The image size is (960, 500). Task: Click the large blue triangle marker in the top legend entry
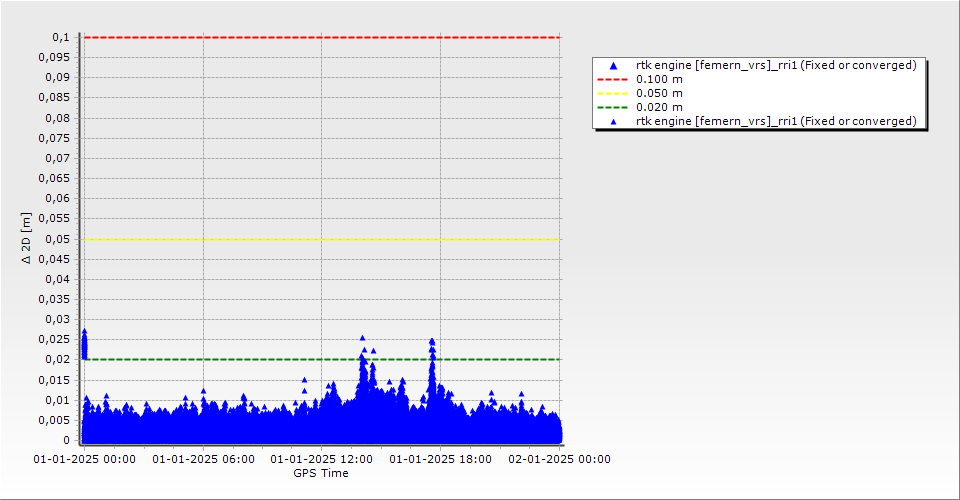pos(614,65)
